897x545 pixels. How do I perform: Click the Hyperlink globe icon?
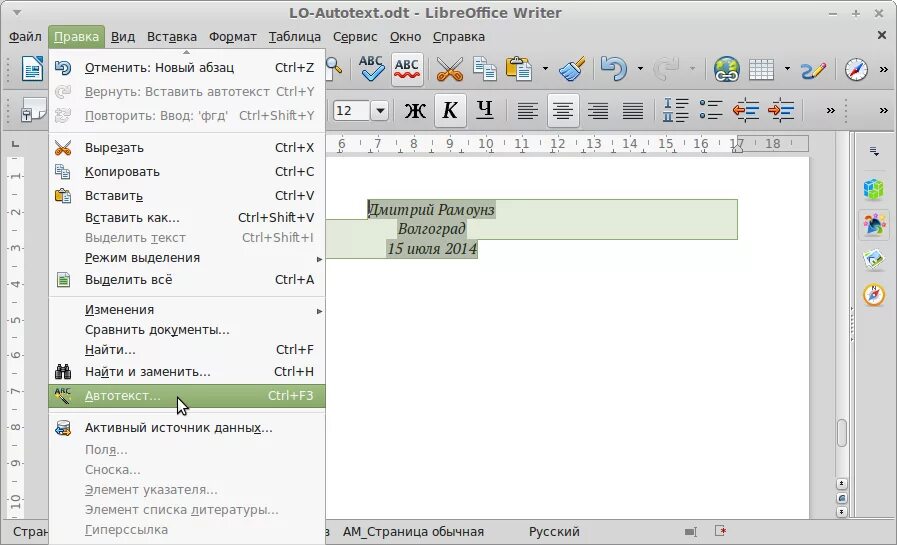coord(727,69)
